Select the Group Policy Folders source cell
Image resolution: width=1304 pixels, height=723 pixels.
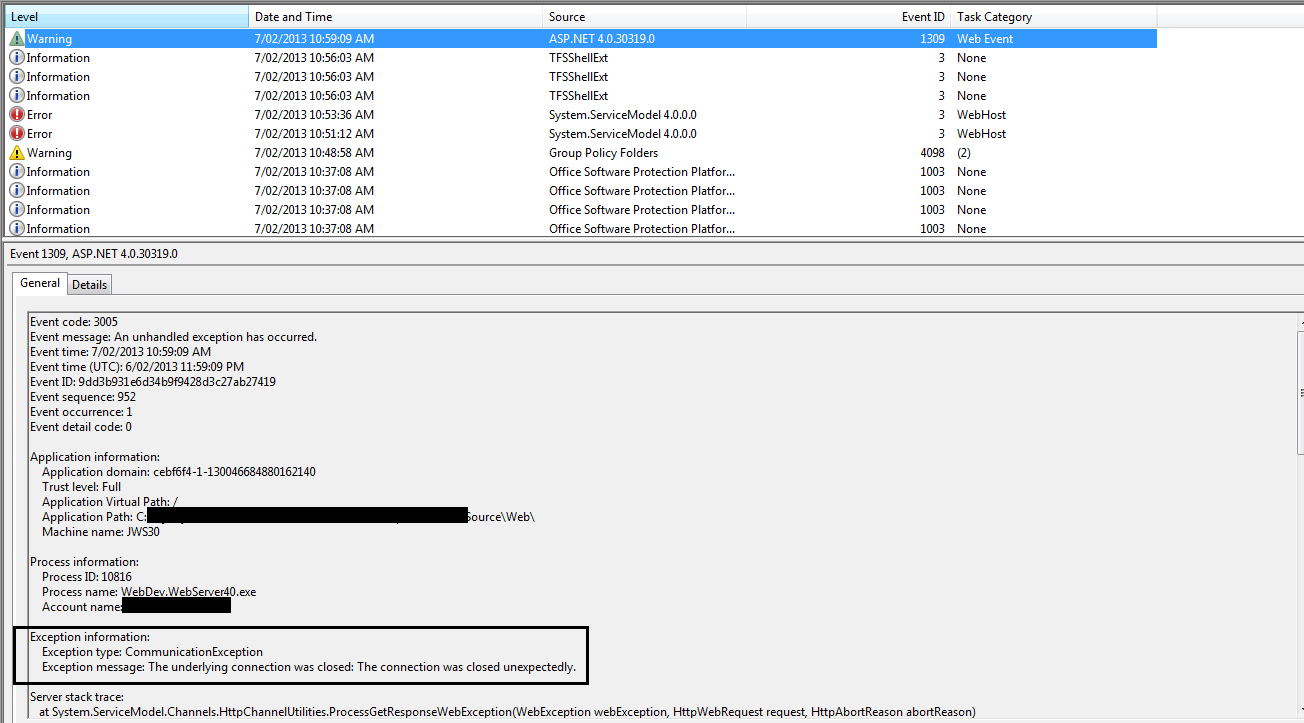point(603,153)
